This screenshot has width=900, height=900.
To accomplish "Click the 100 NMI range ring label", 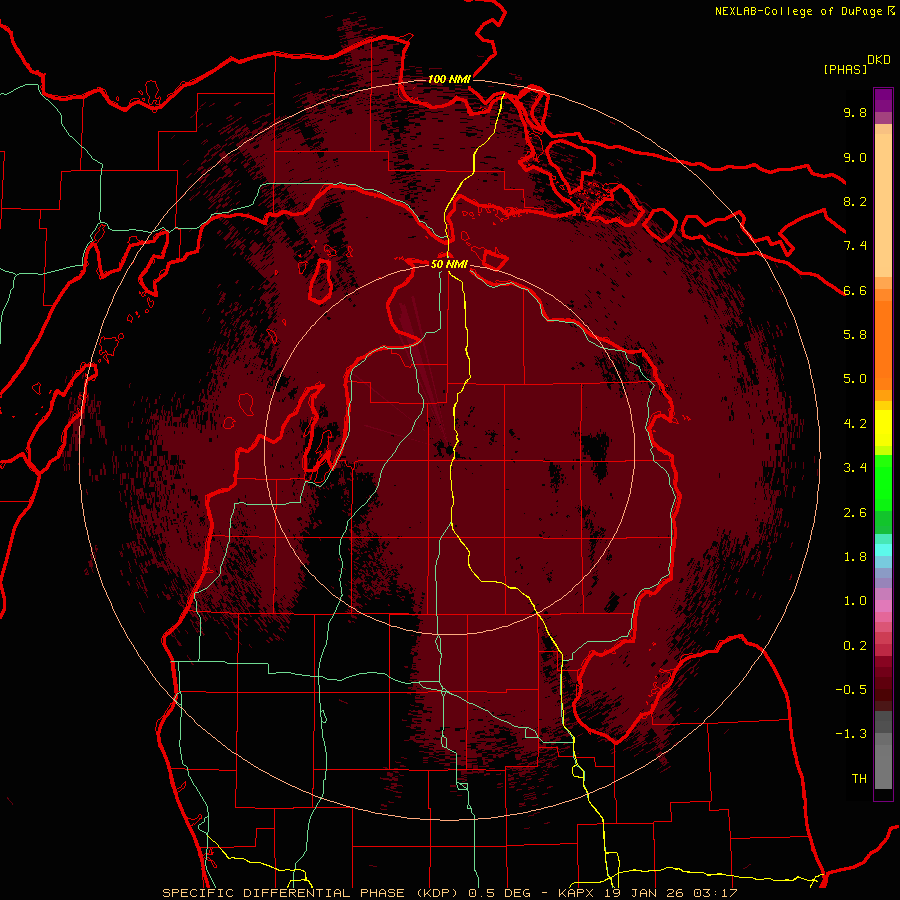I will click(x=449, y=79).
